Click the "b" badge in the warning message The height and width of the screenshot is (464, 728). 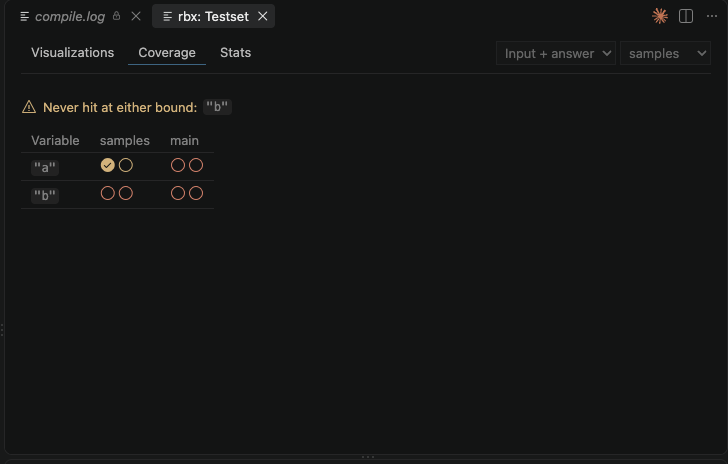click(217, 107)
